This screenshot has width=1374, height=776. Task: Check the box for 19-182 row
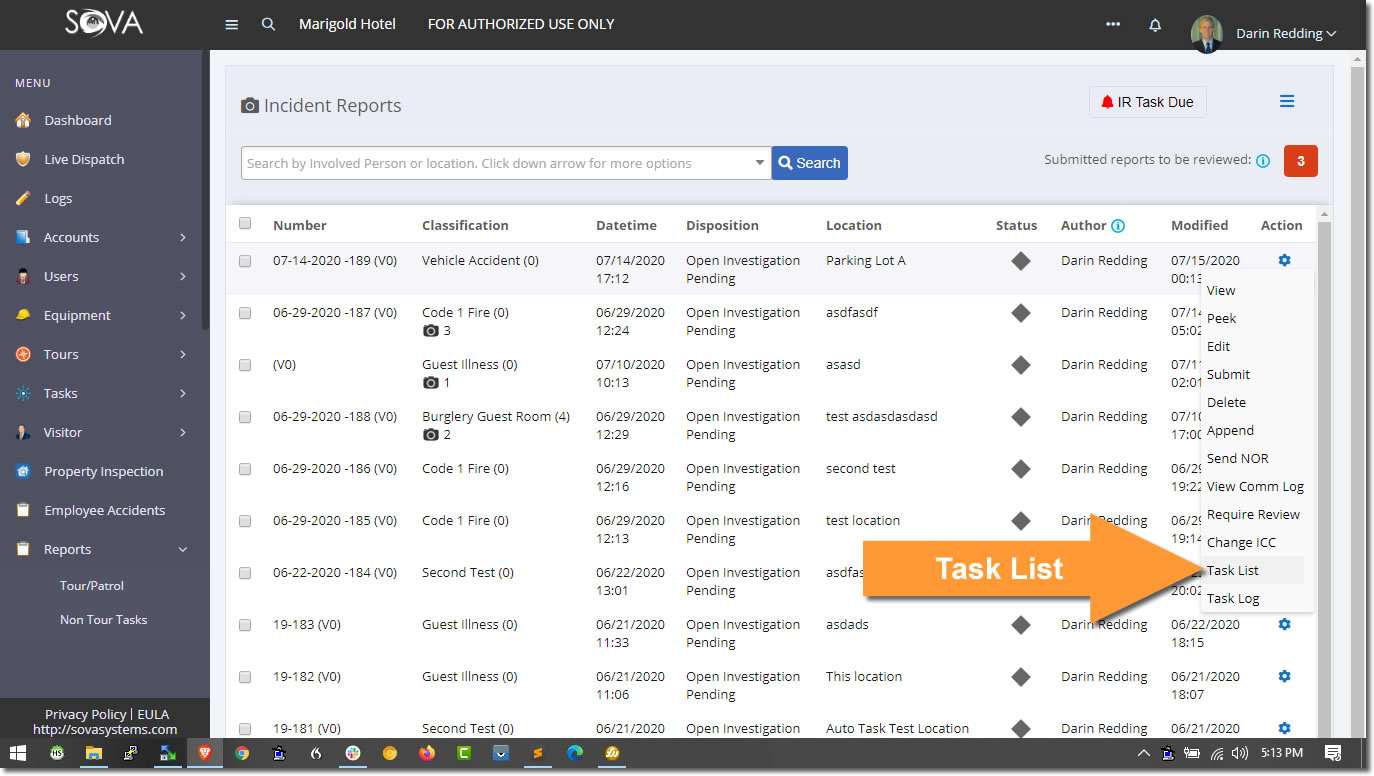click(245, 677)
